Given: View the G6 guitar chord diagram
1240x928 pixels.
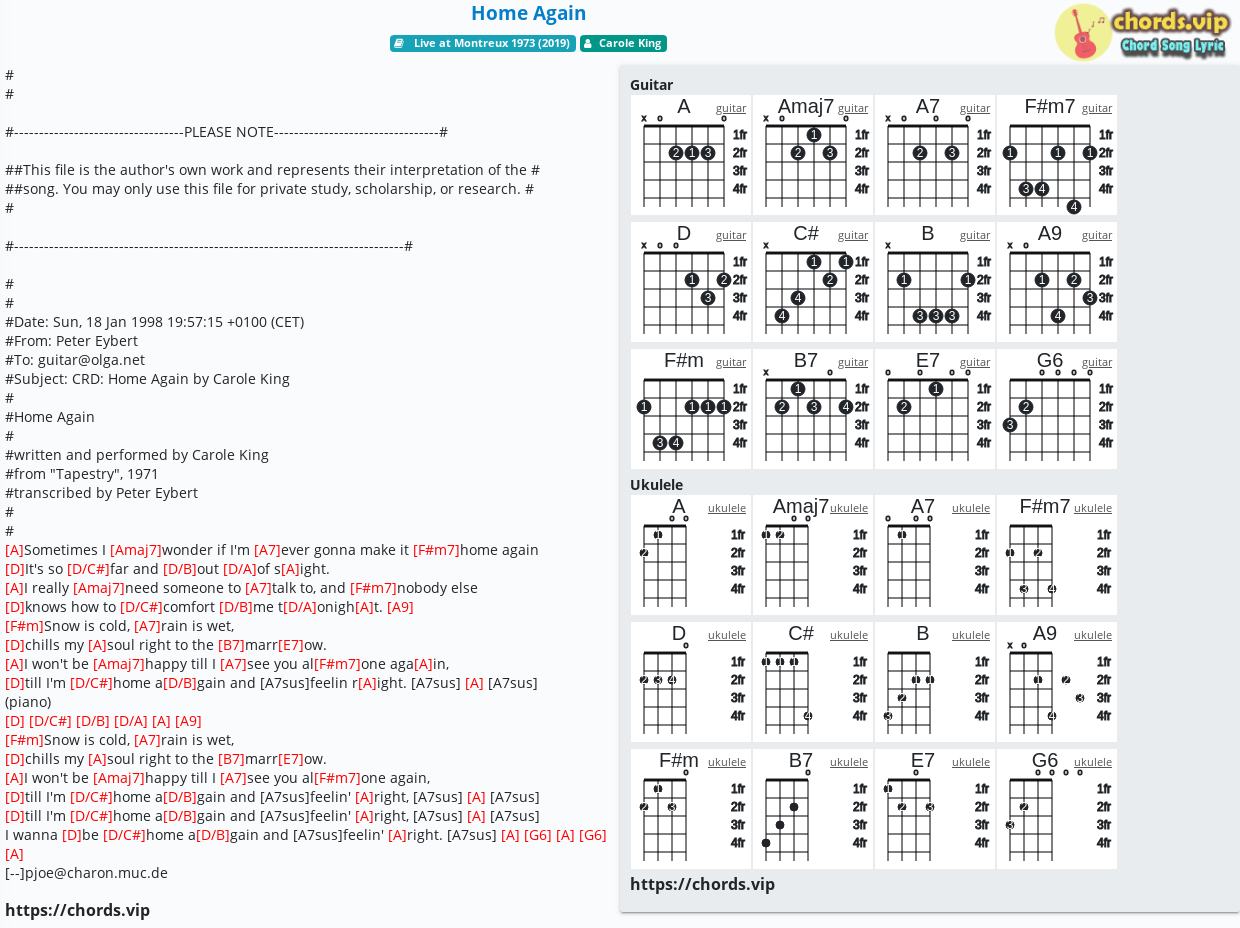Looking at the screenshot, I should [x=1057, y=409].
